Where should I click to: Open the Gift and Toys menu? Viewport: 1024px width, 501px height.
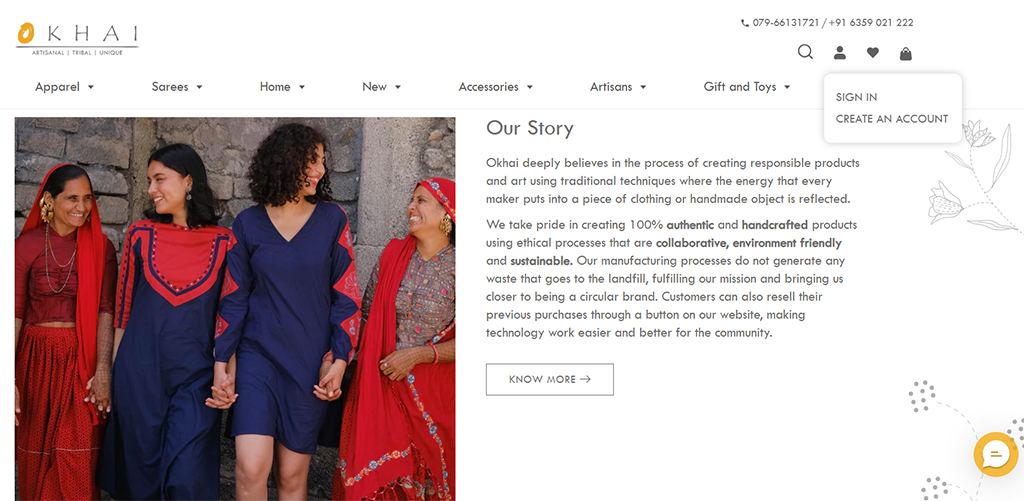747,87
